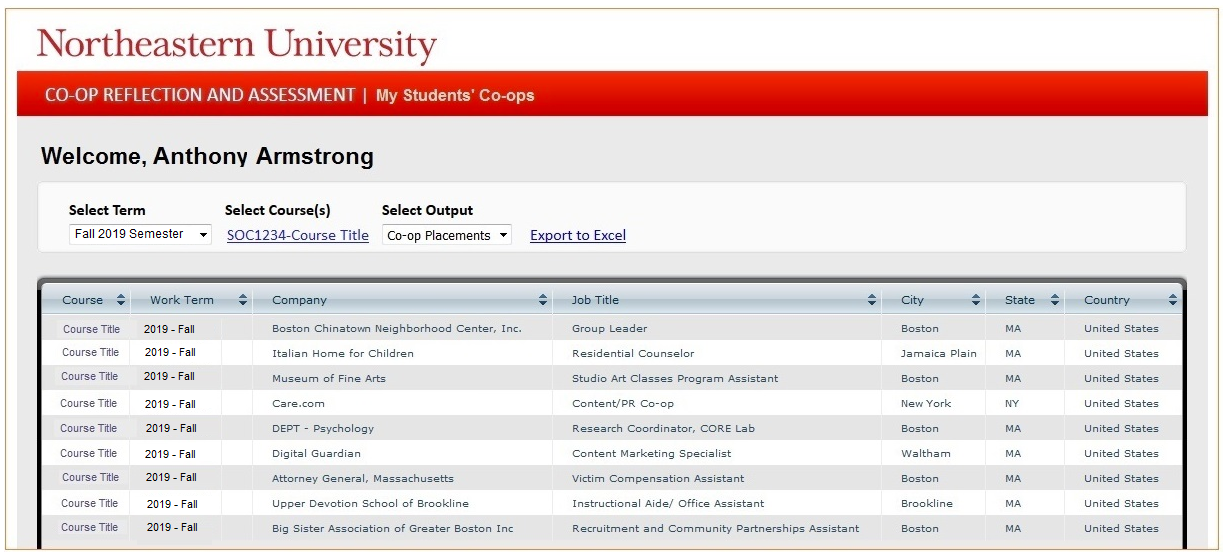Image resolution: width=1224 pixels, height=556 pixels.
Task: Click the Company column header label
Action: point(299,300)
